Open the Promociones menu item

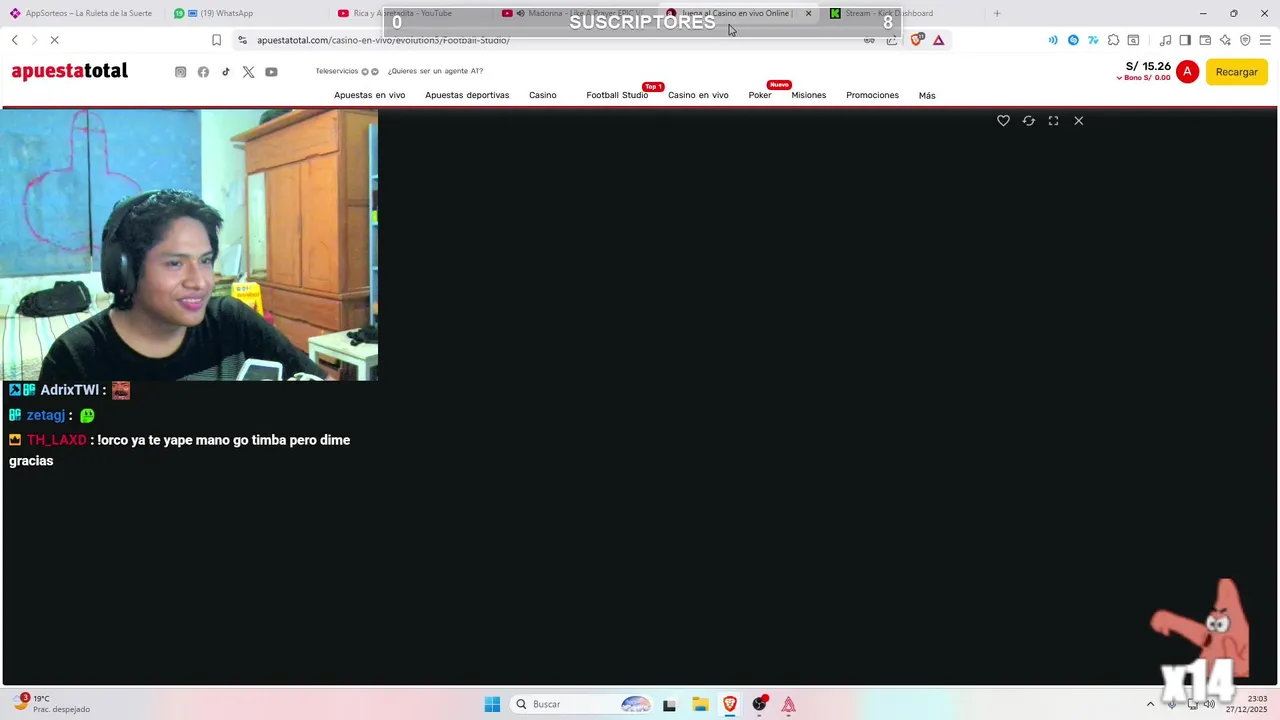[872, 95]
